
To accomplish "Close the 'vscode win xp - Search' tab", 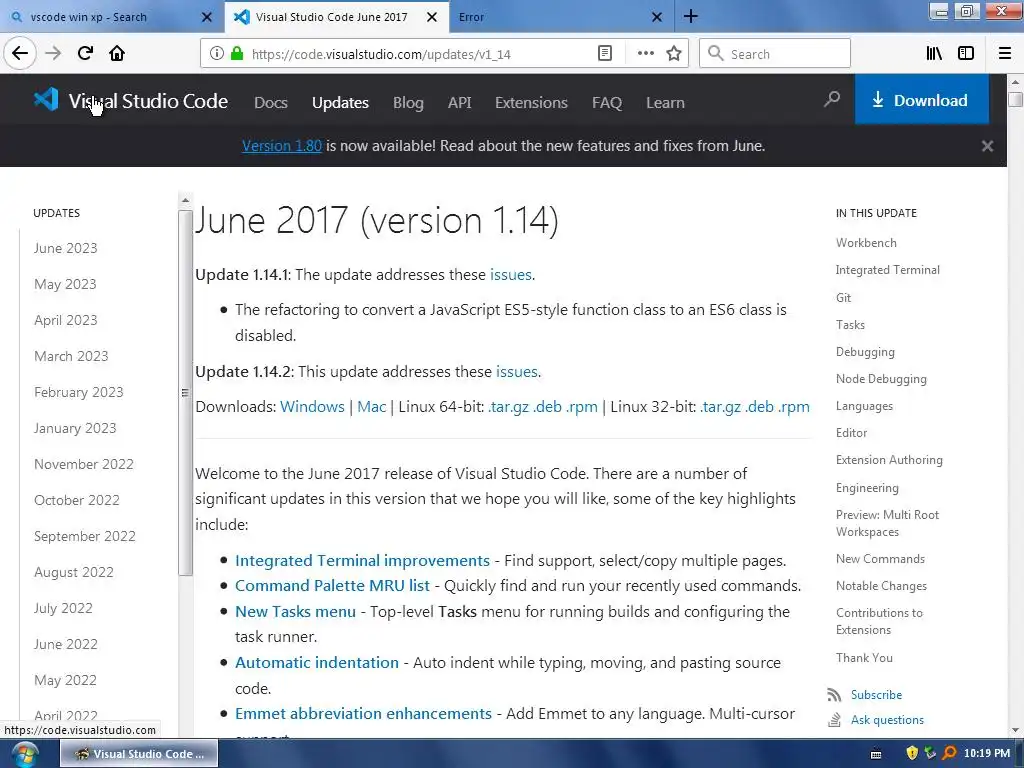I will point(206,17).
